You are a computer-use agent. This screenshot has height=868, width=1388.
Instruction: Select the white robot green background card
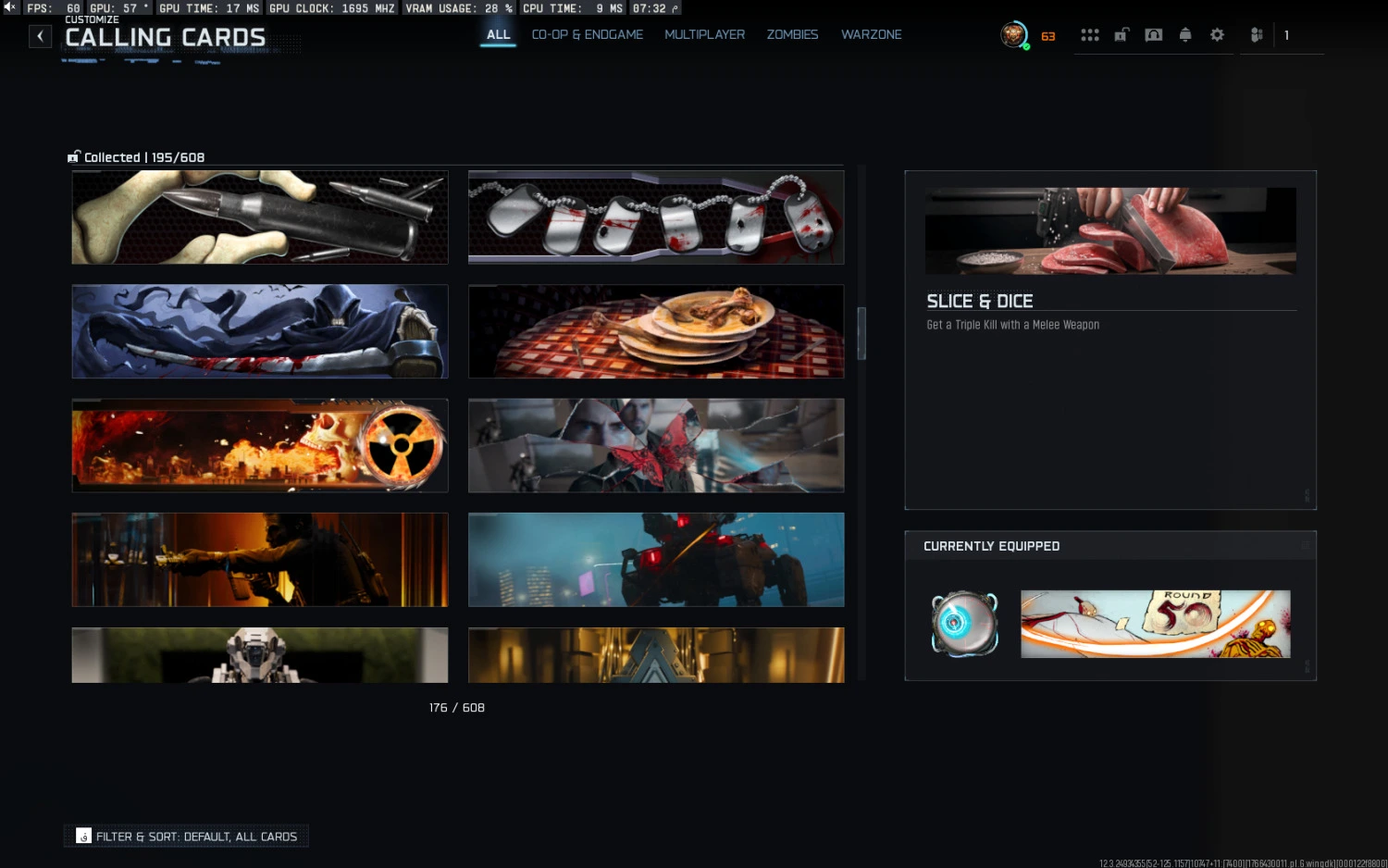click(260, 655)
